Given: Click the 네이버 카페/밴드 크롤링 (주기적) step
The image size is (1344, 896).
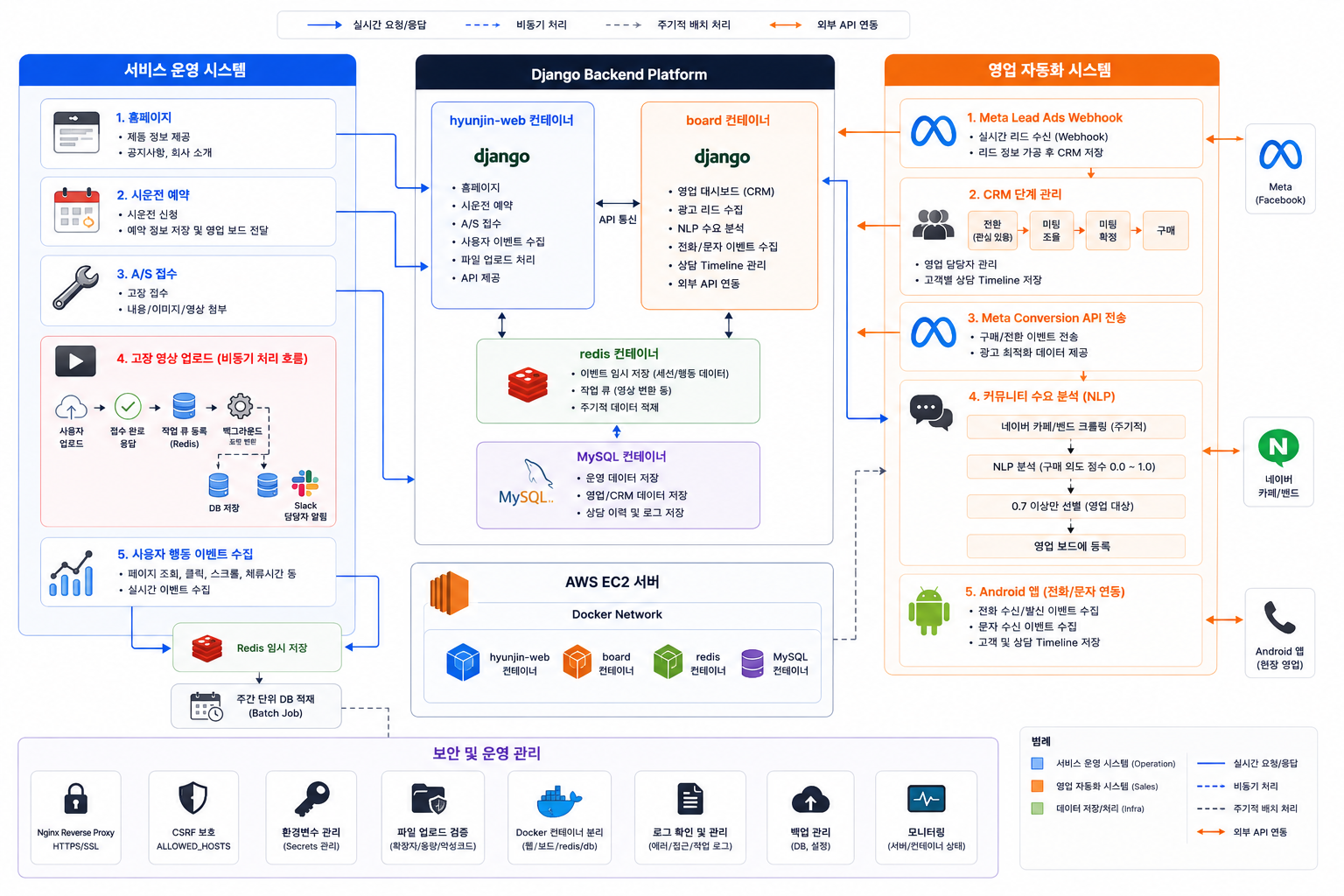Looking at the screenshot, I should click(x=1075, y=427).
